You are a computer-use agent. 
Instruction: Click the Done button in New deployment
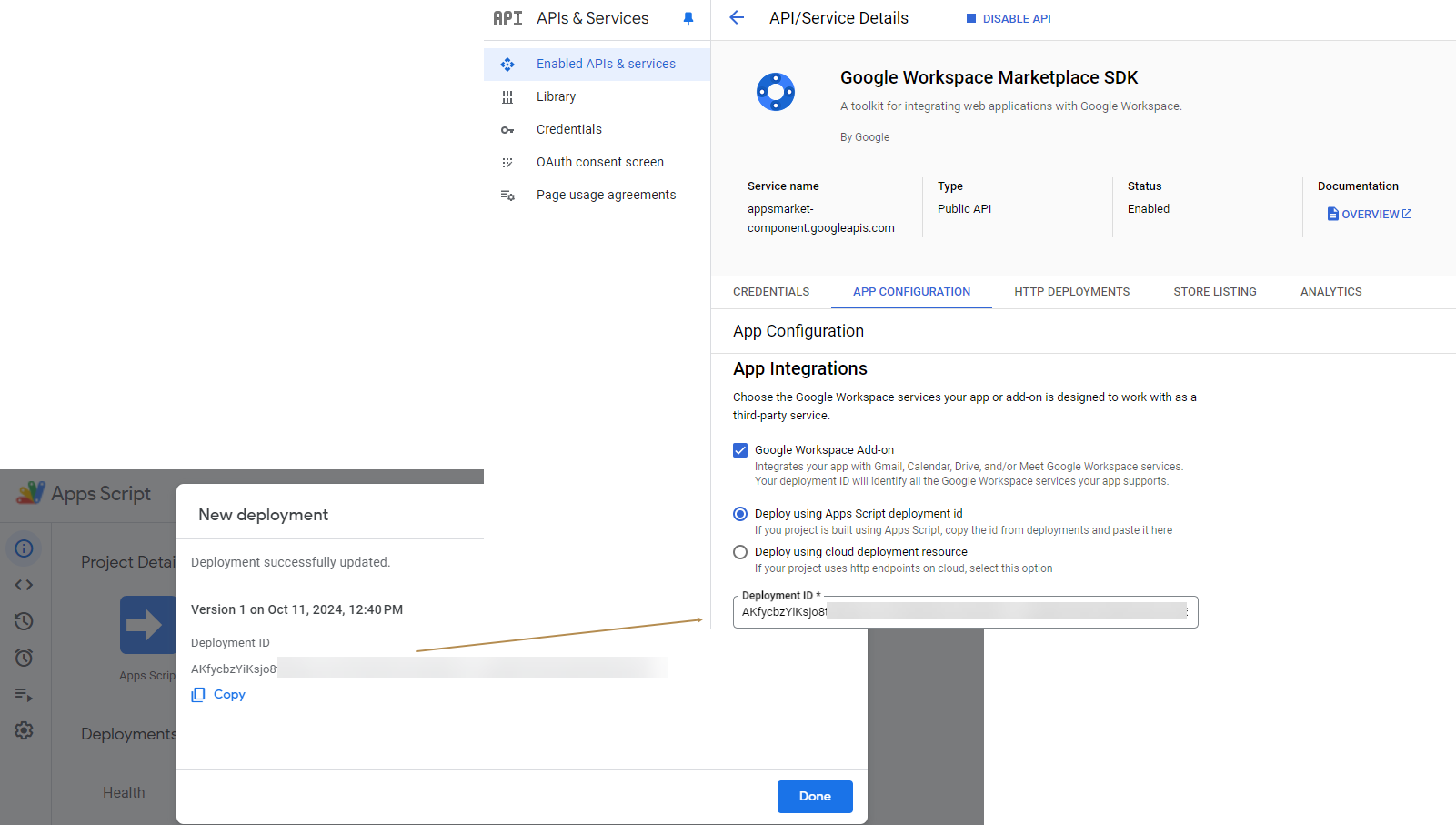point(815,796)
